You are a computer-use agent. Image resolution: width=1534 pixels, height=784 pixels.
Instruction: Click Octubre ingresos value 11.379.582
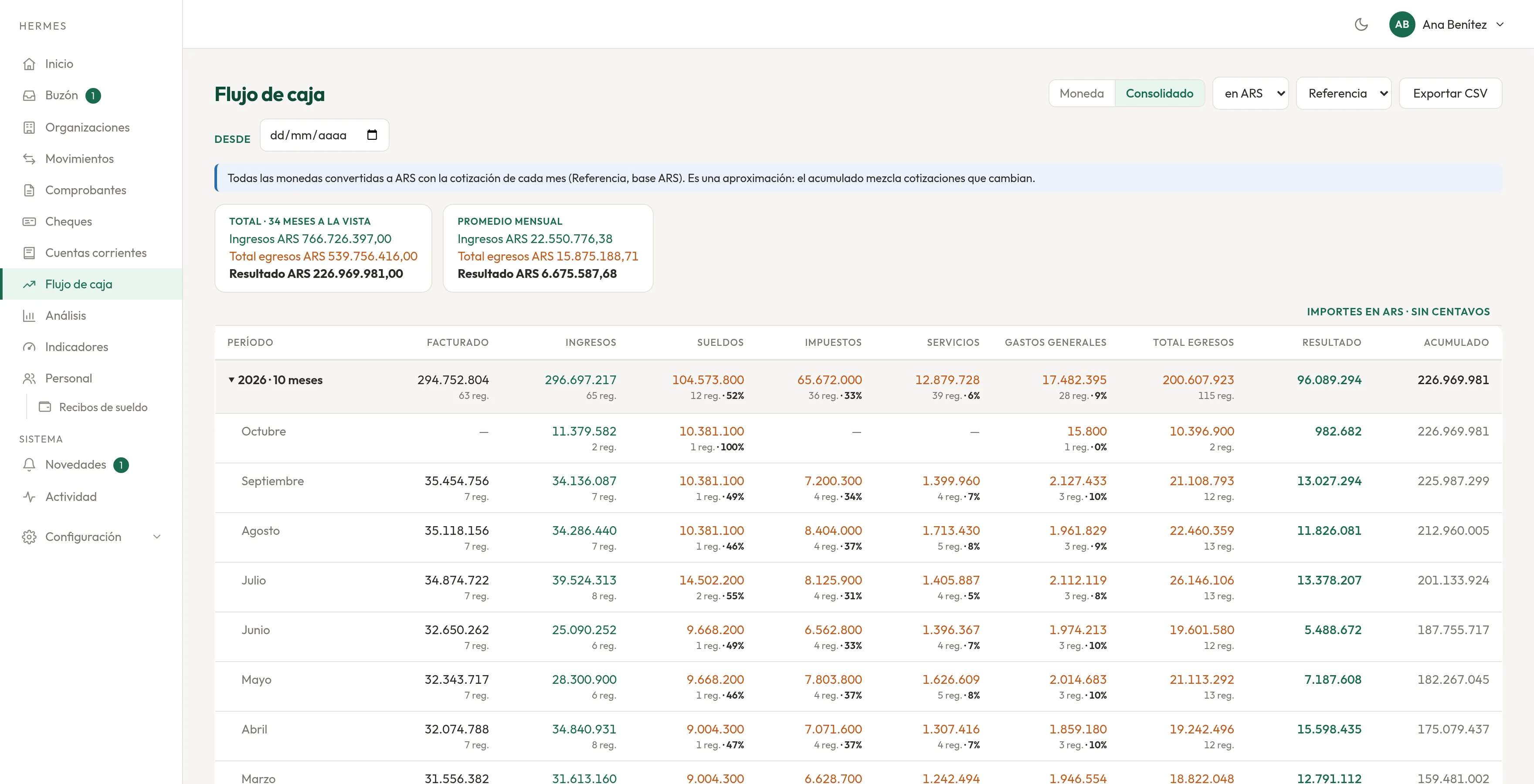coord(584,432)
